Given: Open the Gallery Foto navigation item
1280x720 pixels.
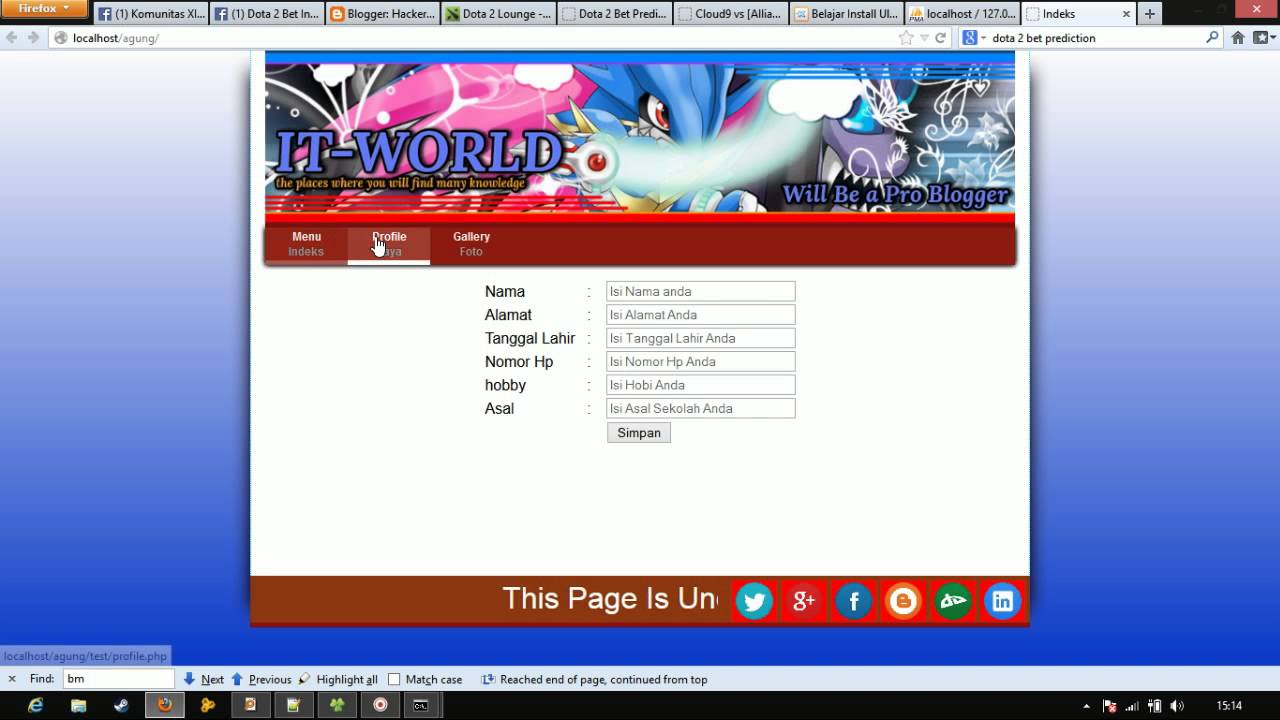Looking at the screenshot, I should pyautogui.click(x=471, y=244).
